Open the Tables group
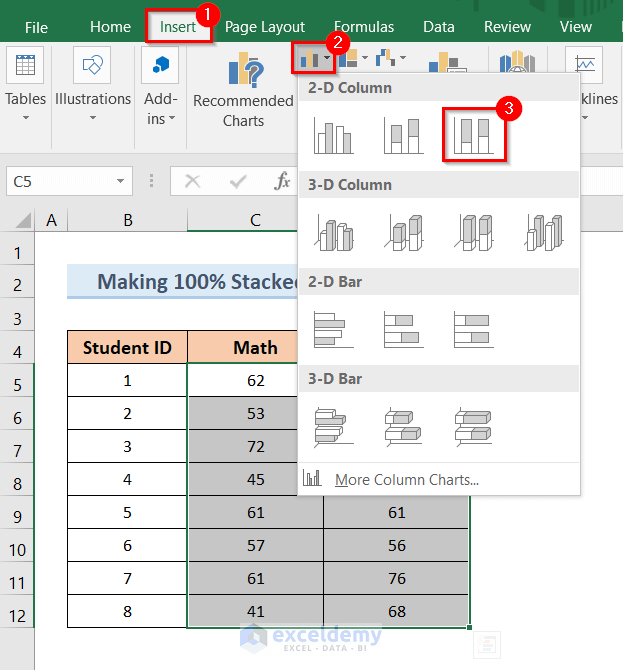The width and height of the screenshot is (623, 670). 25,85
